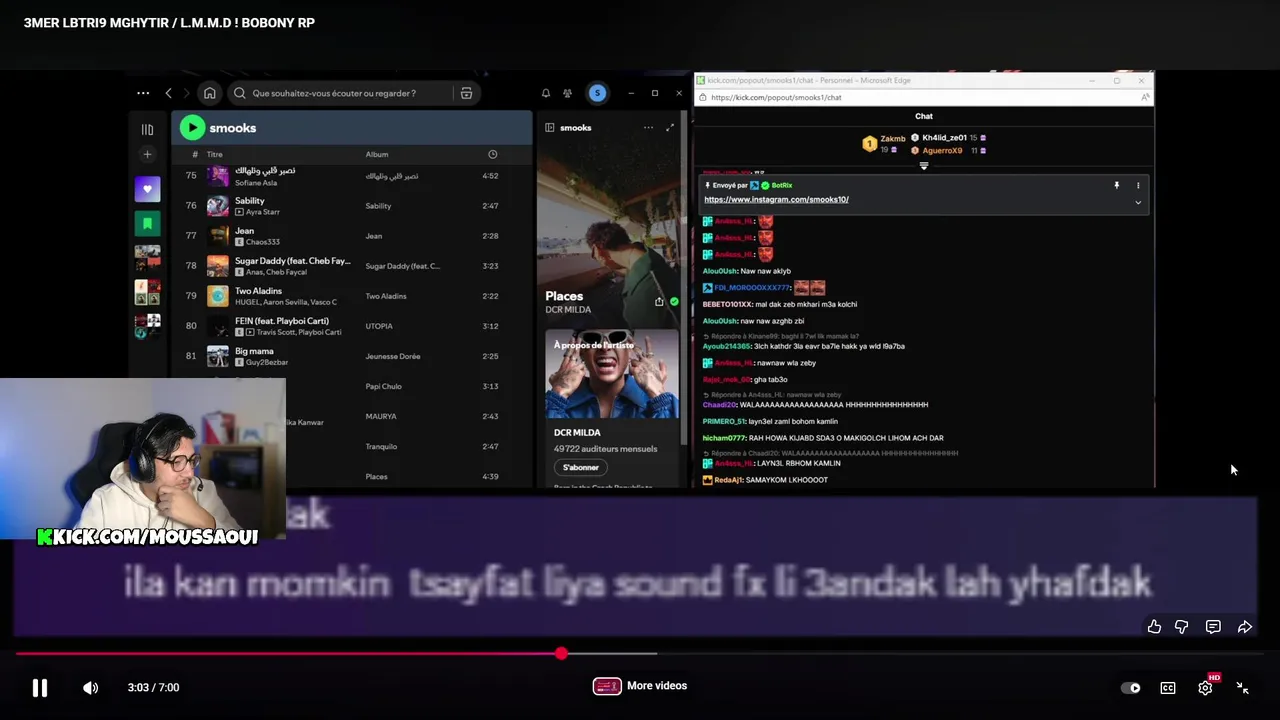Select track Two Aladins
The width and height of the screenshot is (1280, 720).
pyautogui.click(x=350, y=296)
